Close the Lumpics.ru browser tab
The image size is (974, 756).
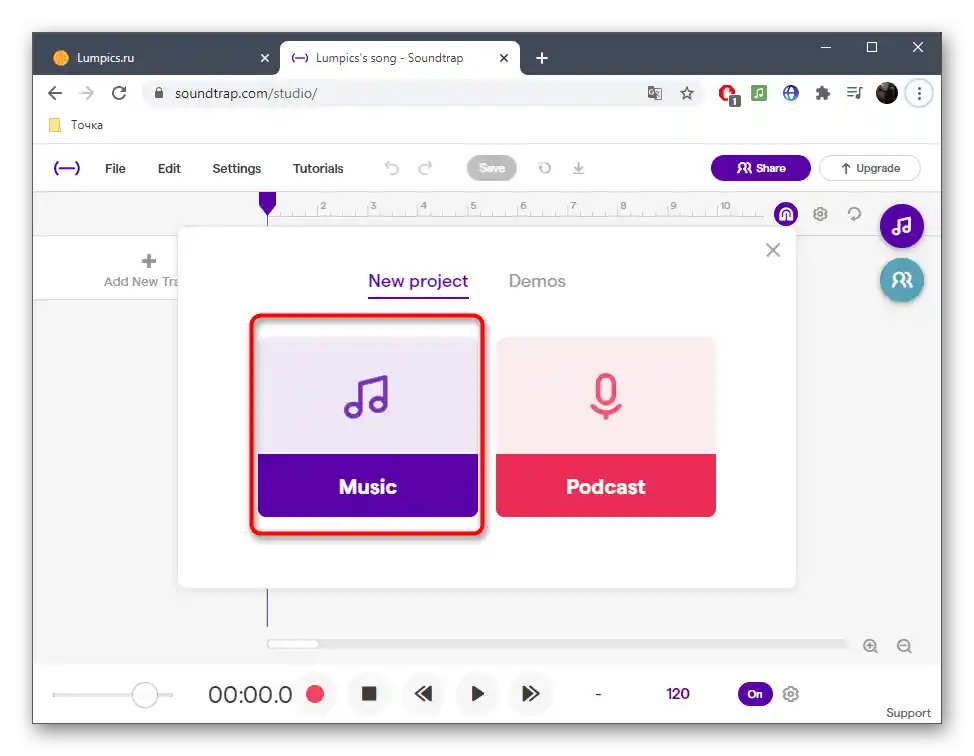pyautogui.click(x=265, y=58)
